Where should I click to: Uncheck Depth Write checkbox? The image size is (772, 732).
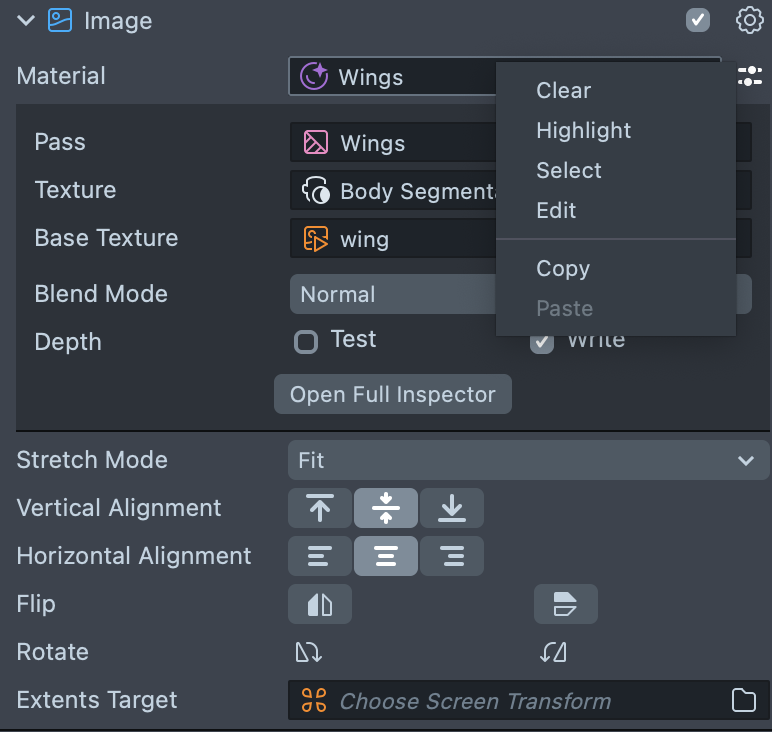pos(542,343)
